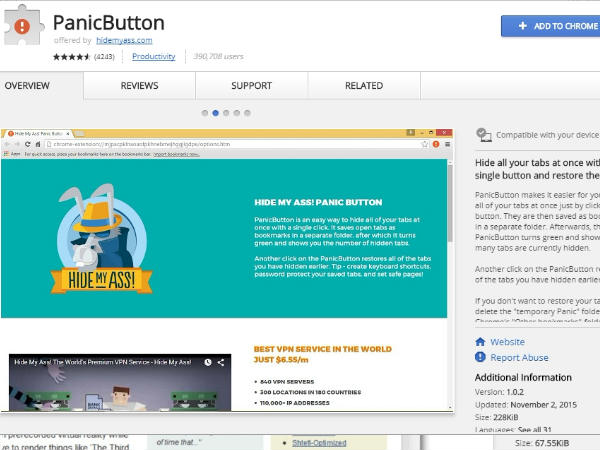Select the first screenshot carousel dot
Viewport: 600px width, 450px height.
(205, 113)
